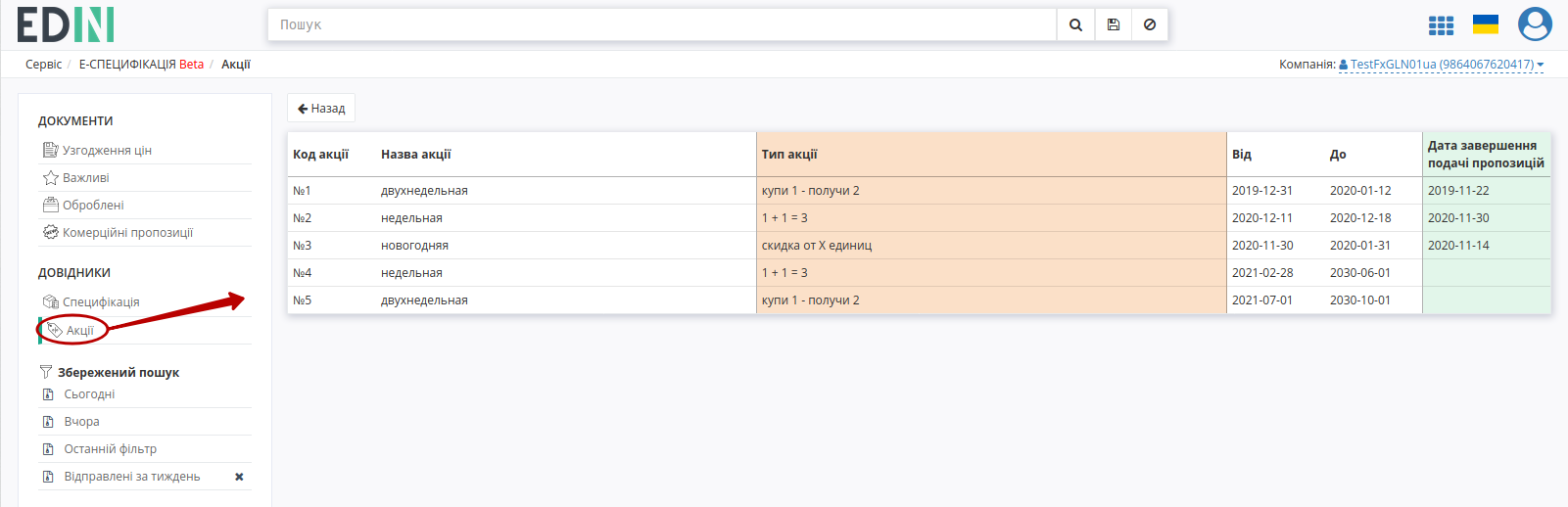
Task: Click the Назад back button
Action: click(x=321, y=108)
